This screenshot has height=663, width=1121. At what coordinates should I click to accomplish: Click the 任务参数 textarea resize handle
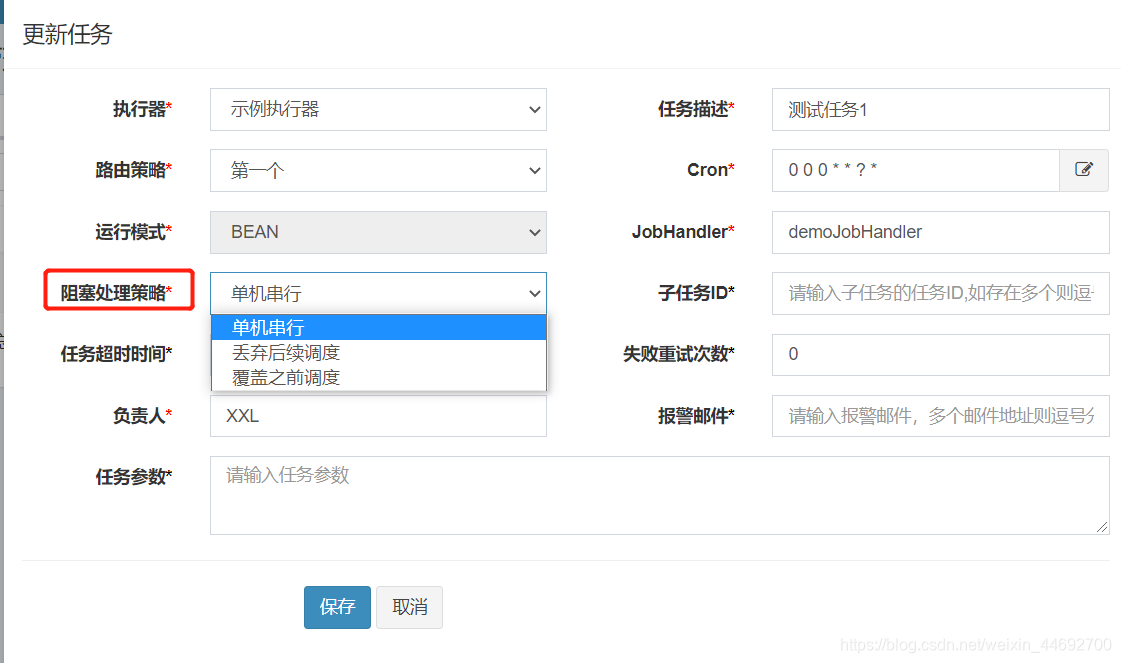(1102, 527)
